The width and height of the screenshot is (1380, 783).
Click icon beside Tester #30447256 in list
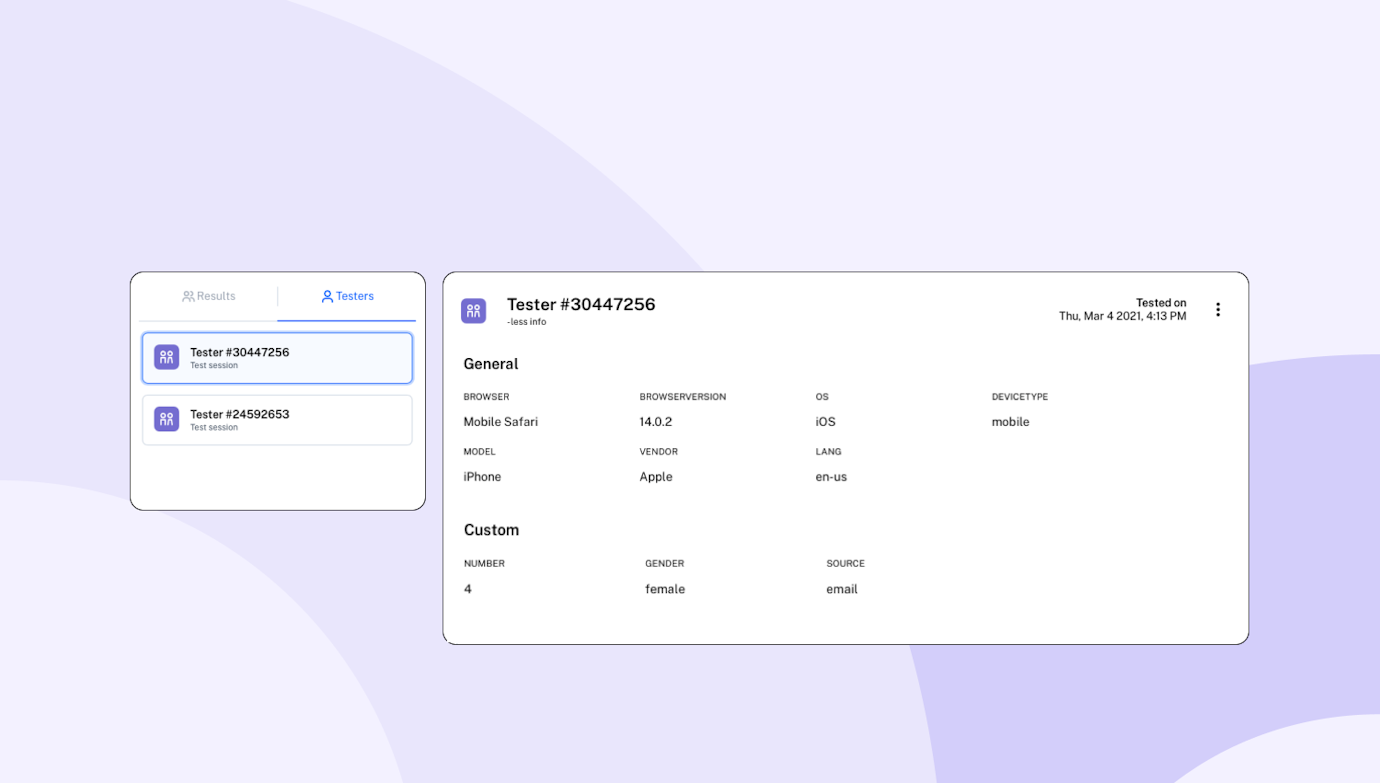tap(167, 357)
